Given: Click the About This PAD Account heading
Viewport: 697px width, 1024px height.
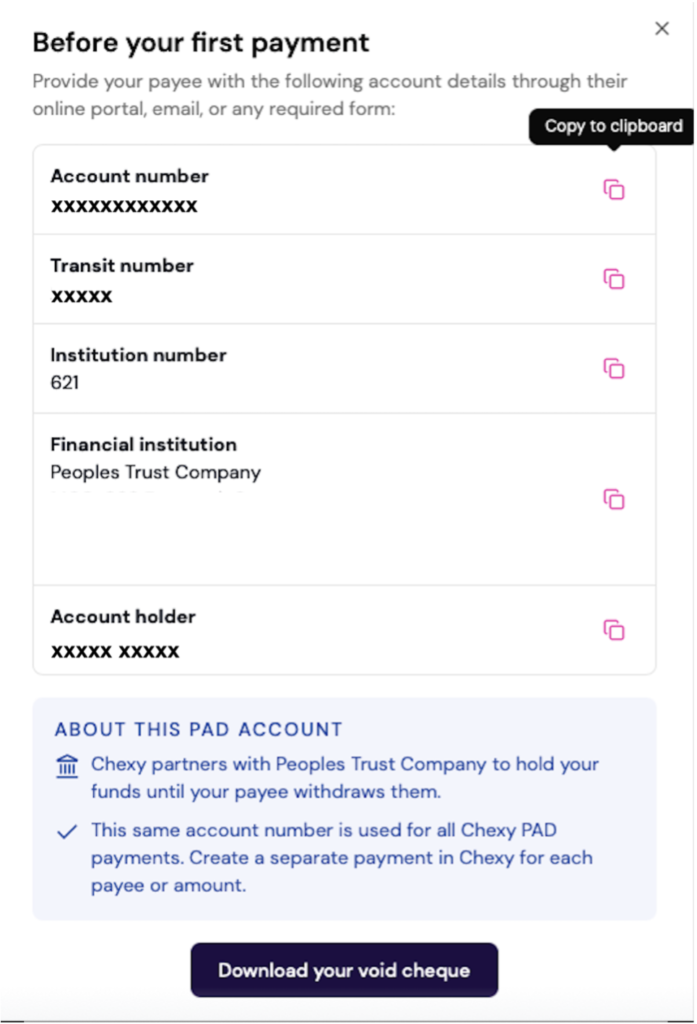Looking at the screenshot, I should pyautogui.click(x=198, y=729).
